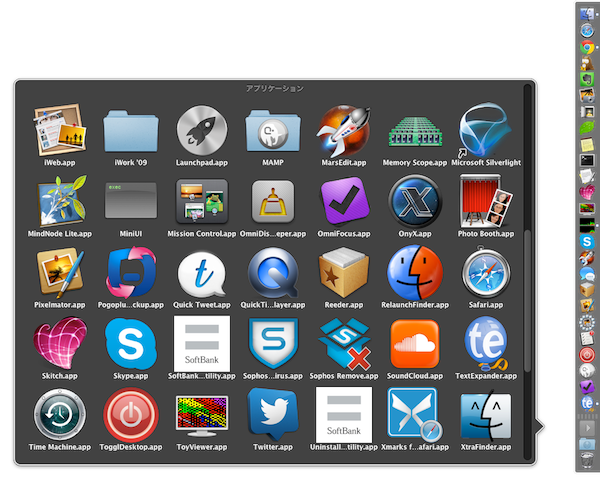600x481 pixels.
Task: Click the Applications stack folder in Dock
Action: click(587, 444)
